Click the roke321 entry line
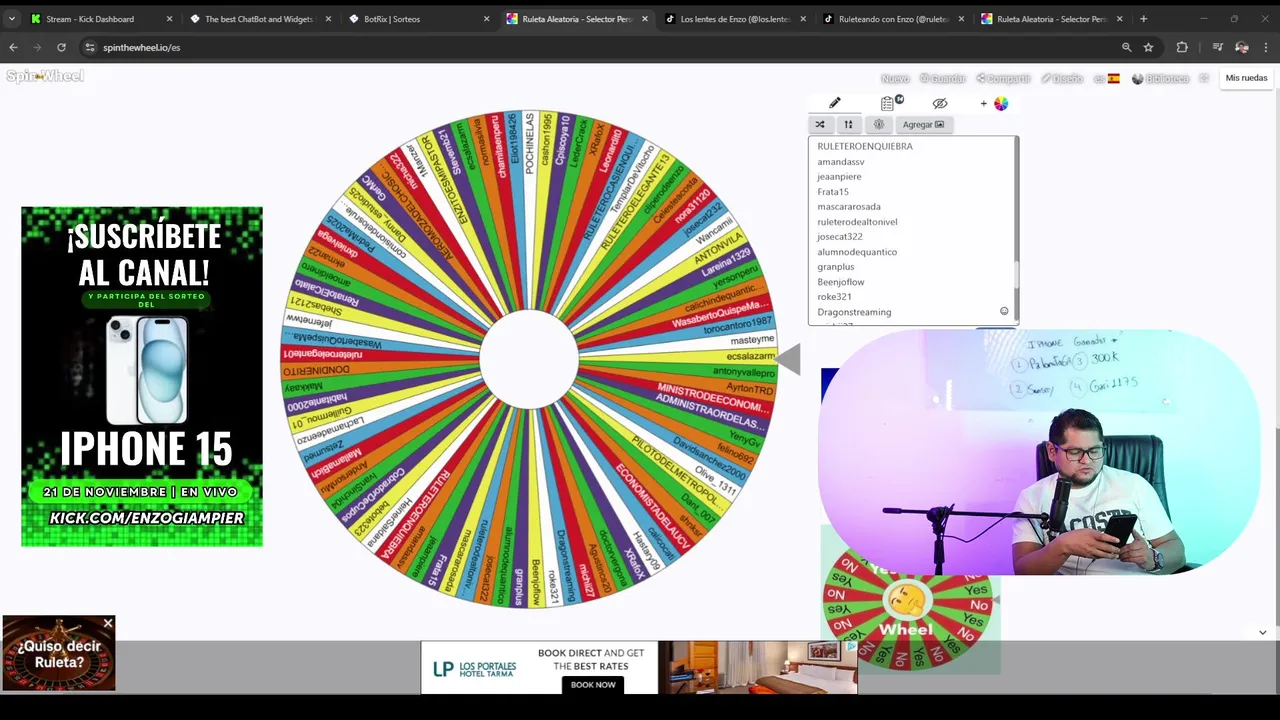The height and width of the screenshot is (720, 1280). tap(835, 296)
